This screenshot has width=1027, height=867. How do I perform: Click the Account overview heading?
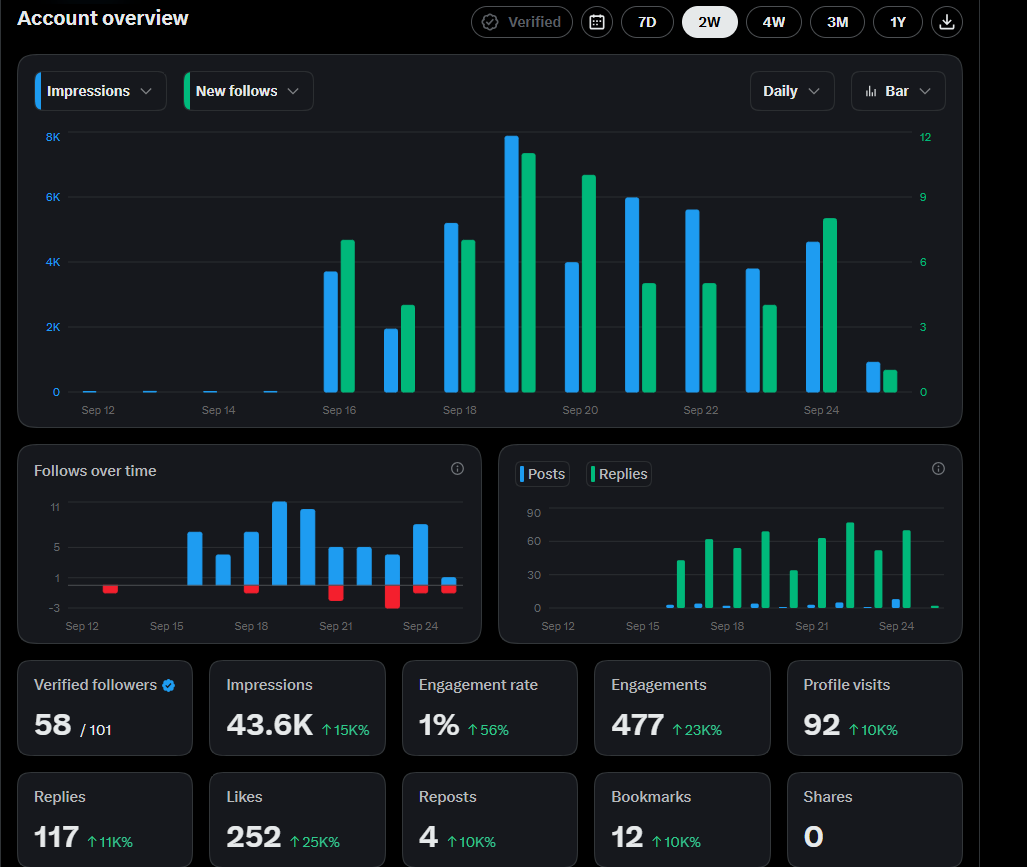coord(103,18)
